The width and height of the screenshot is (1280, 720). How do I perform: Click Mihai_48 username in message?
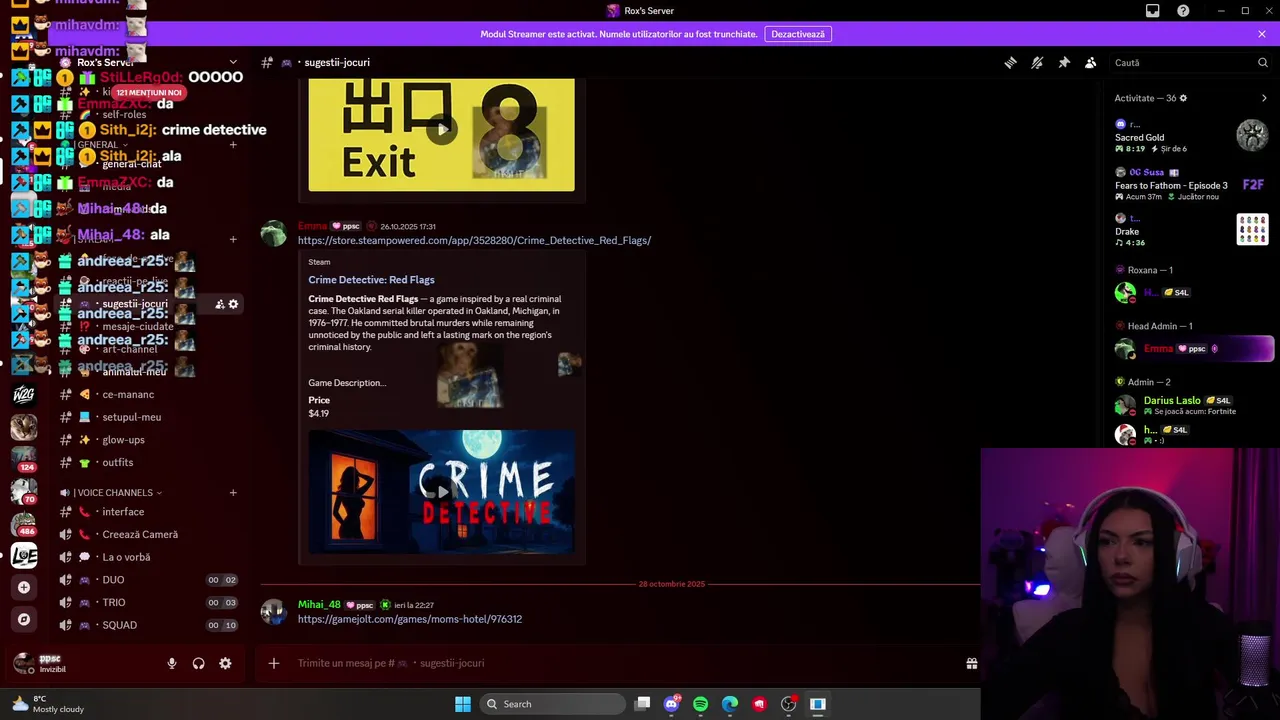click(x=319, y=605)
